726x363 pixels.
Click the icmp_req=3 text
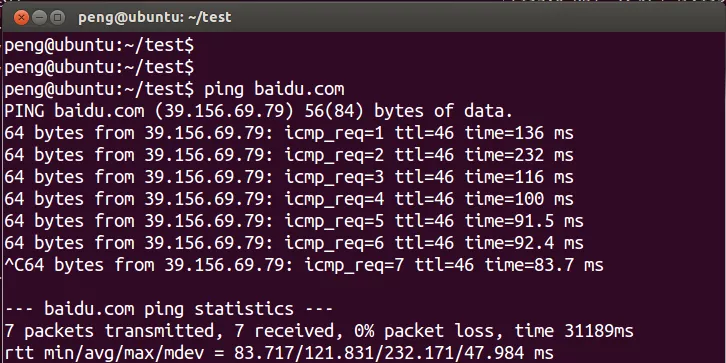point(334,178)
